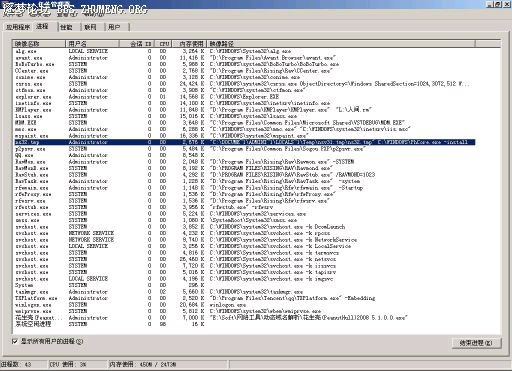Select the csrss.exe process row
Screen dimensions: 512x371
(x=244, y=84)
